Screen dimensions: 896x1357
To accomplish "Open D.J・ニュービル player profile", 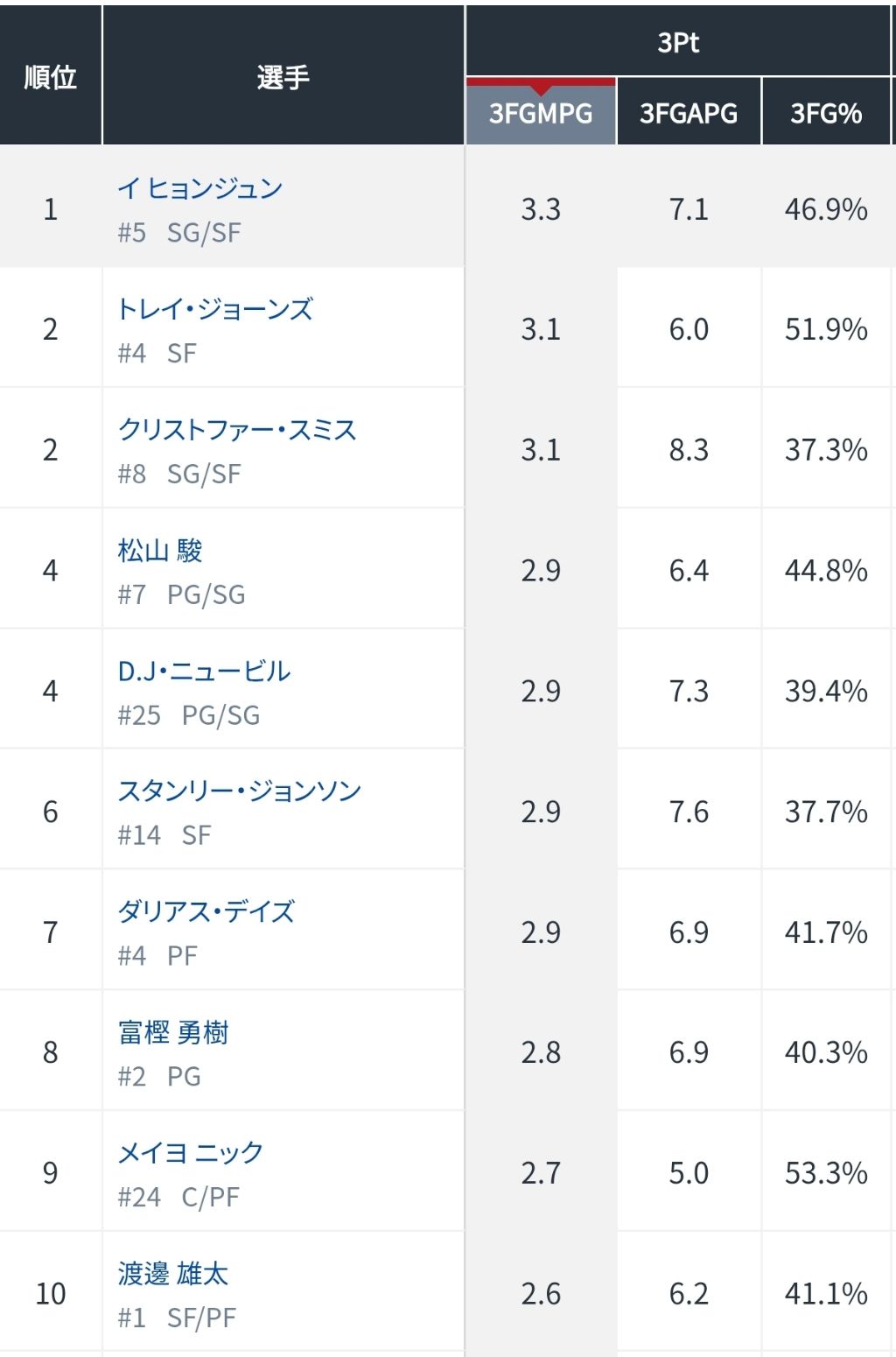I will [x=204, y=671].
